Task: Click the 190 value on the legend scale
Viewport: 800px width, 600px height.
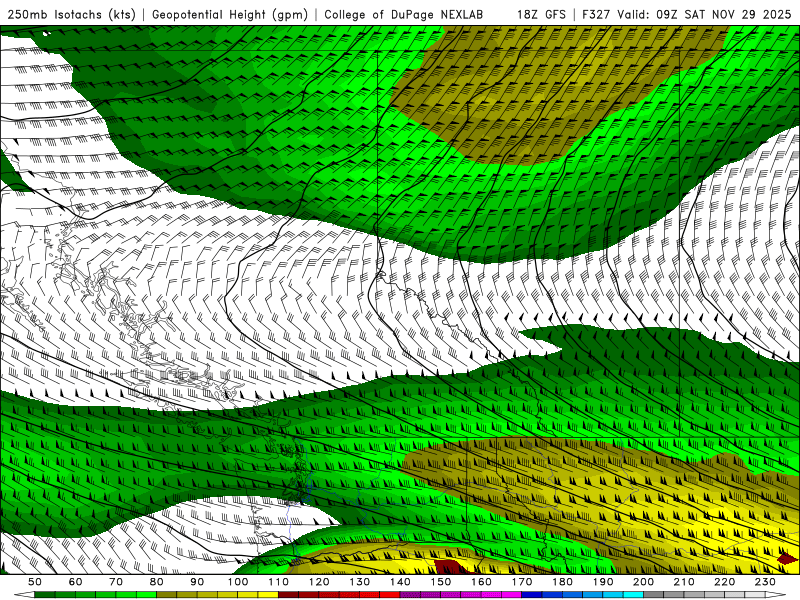Action: click(x=603, y=582)
